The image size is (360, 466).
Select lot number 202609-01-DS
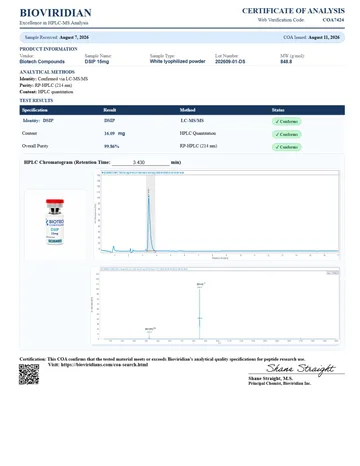pos(230,62)
